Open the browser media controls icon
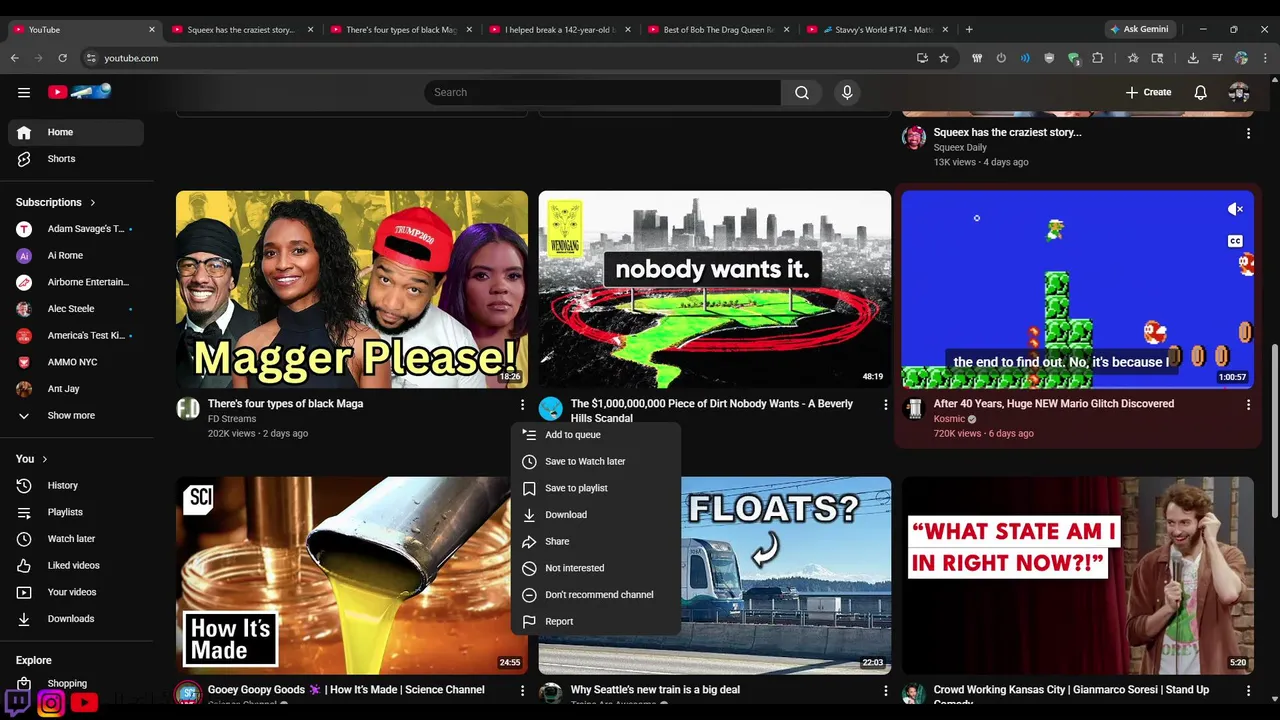This screenshot has height=720, width=1280. point(1217,58)
